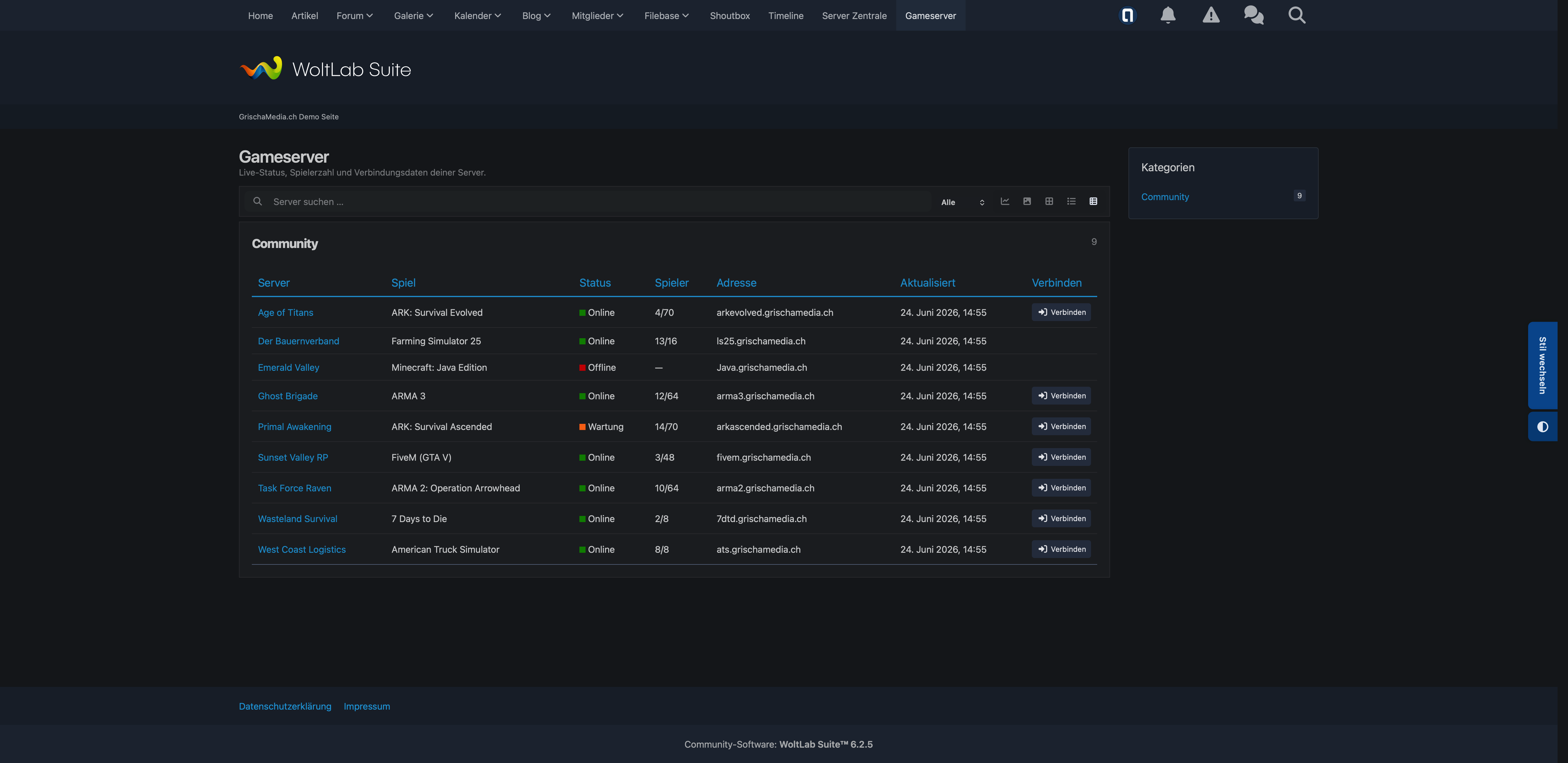Click Verbinden for Task Force Raven

[x=1061, y=488]
